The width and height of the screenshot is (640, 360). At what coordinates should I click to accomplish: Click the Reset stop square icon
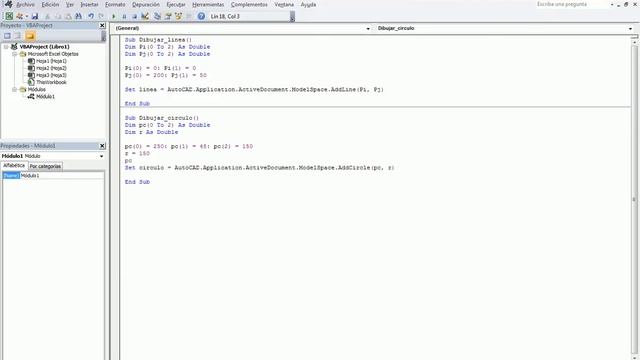[134, 16]
